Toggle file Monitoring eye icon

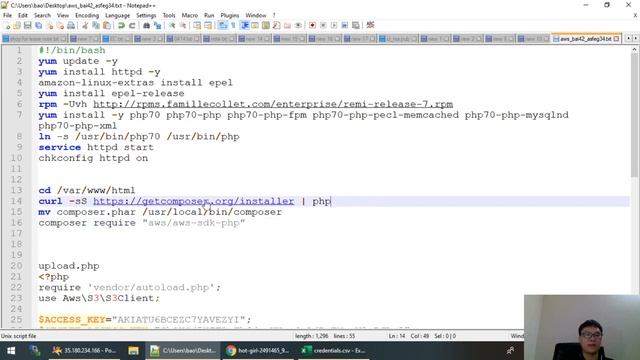click(x=298, y=26)
